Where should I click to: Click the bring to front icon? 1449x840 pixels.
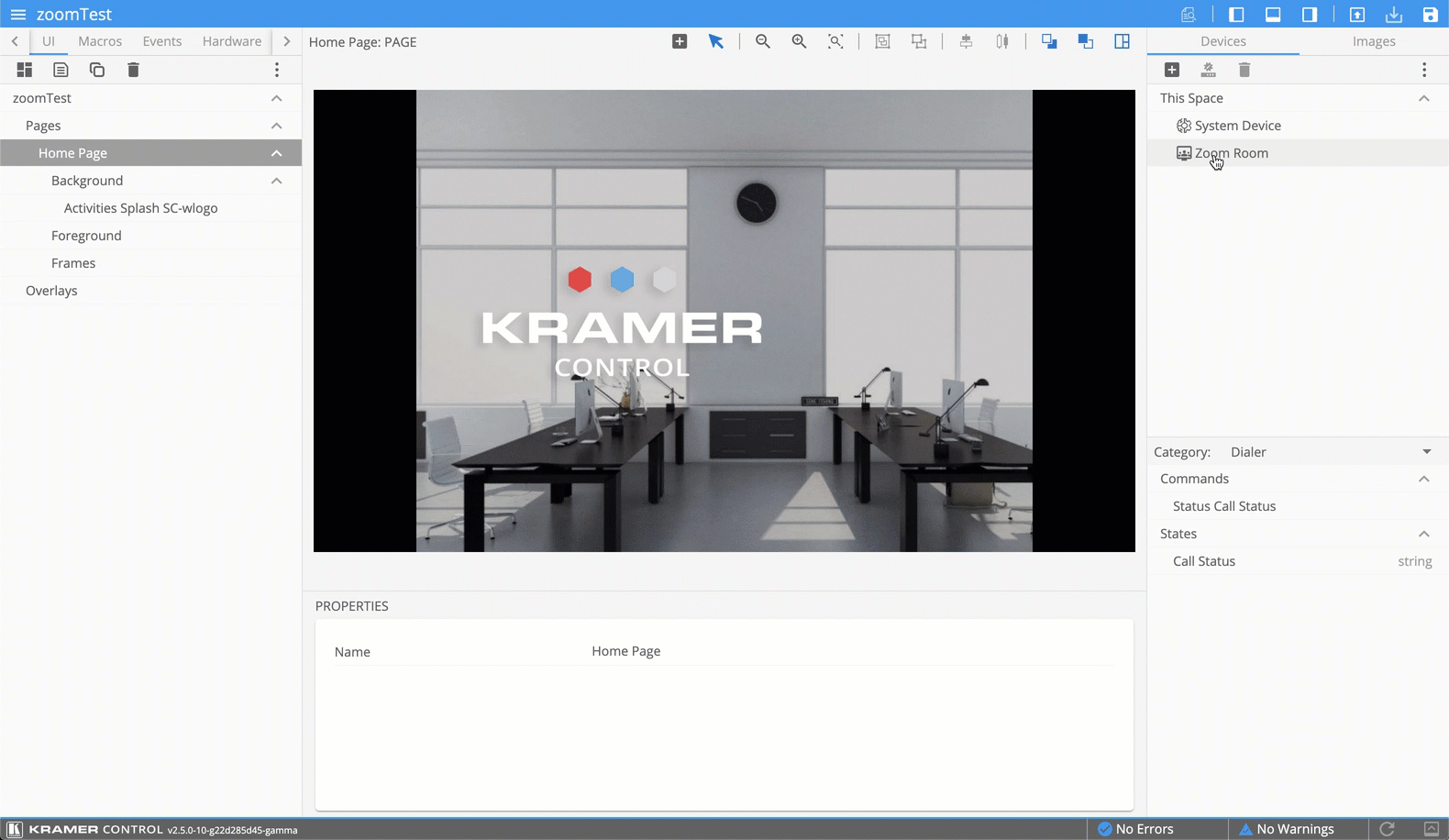tap(1049, 41)
